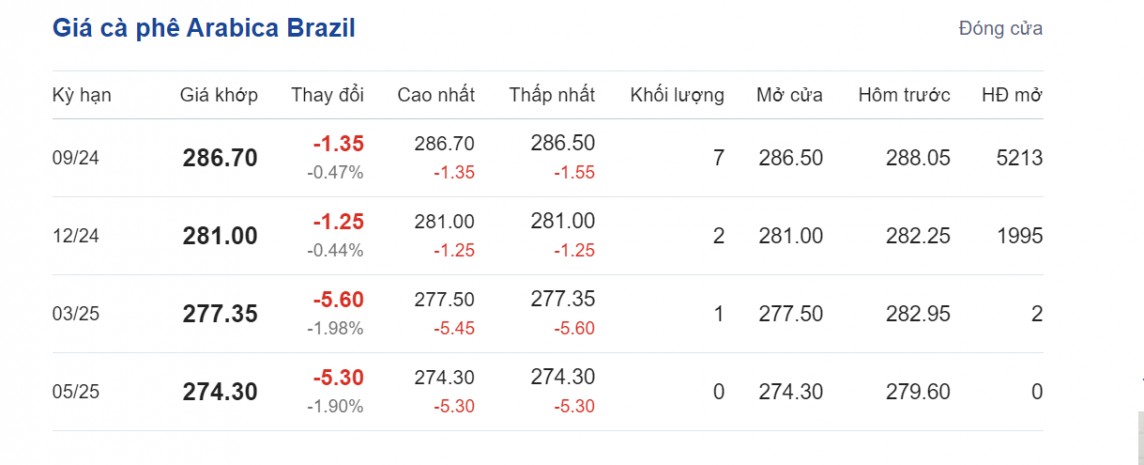Sort by the "Khối lượng" column header

click(x=677, y=96)
